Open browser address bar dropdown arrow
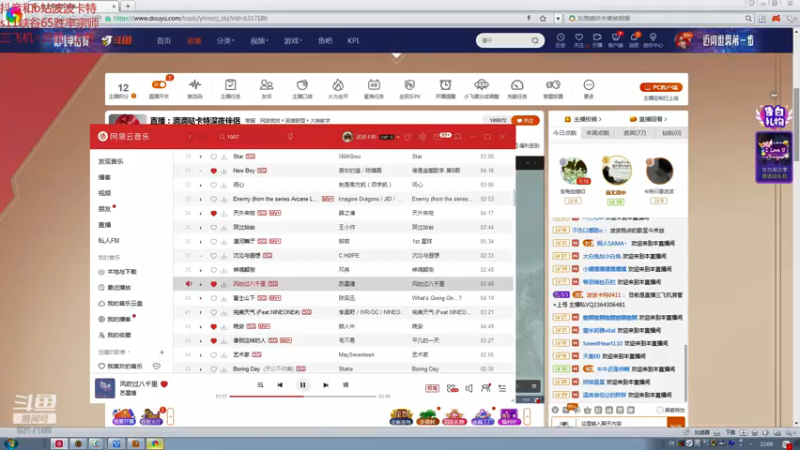800x450 pixels. (x=558, y=18)
